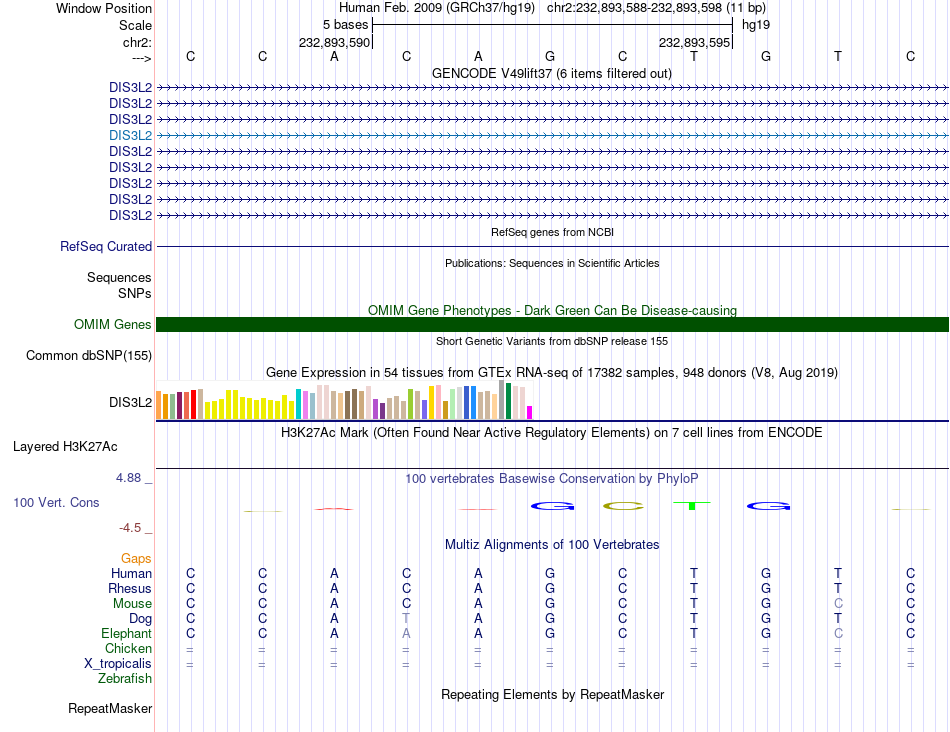The image size is (950, 732).
Task: Click the 4.88 conservation scale maximum
Action: point(128,478)
